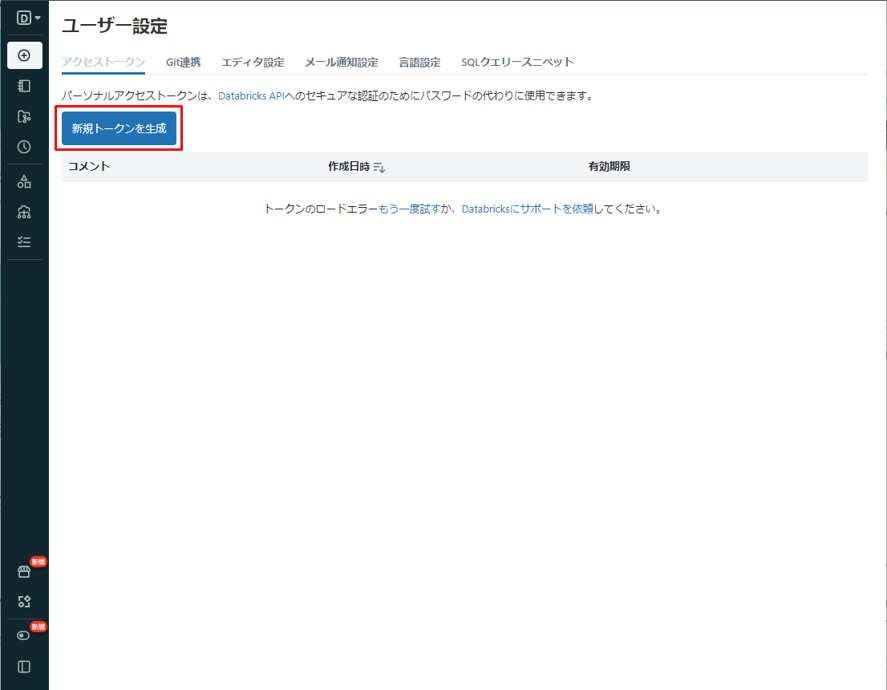Open the Marketplace storefront icon in sidebar
The height and width of the screenshot is (690, 887).
(x=24, y=572)
